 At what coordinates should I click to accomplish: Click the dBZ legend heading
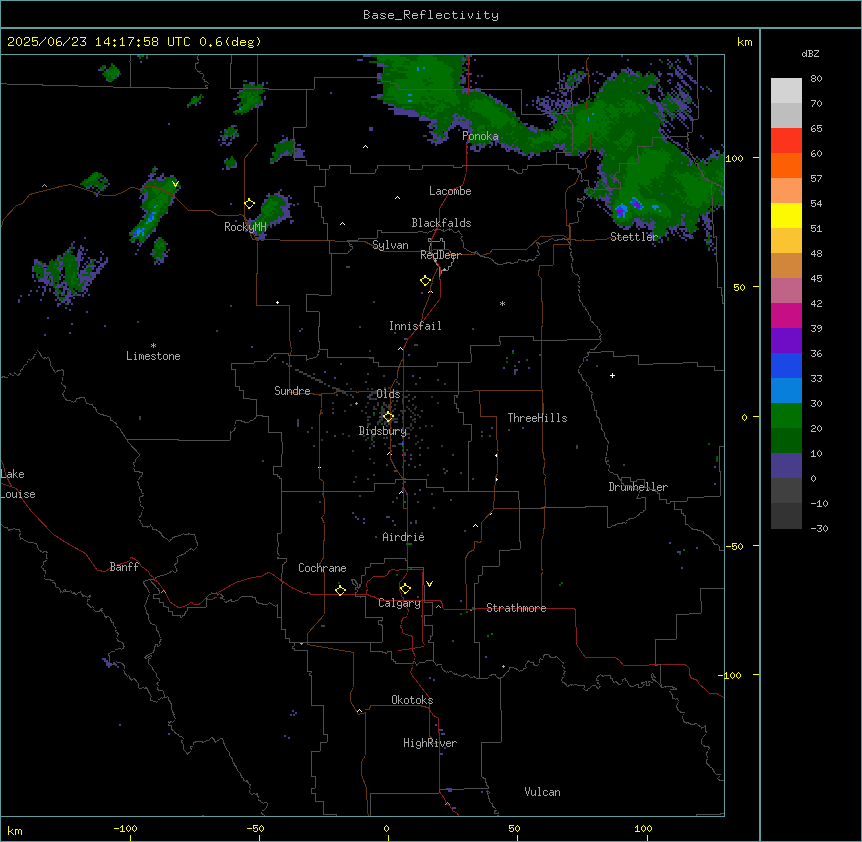tap(810, 54)
